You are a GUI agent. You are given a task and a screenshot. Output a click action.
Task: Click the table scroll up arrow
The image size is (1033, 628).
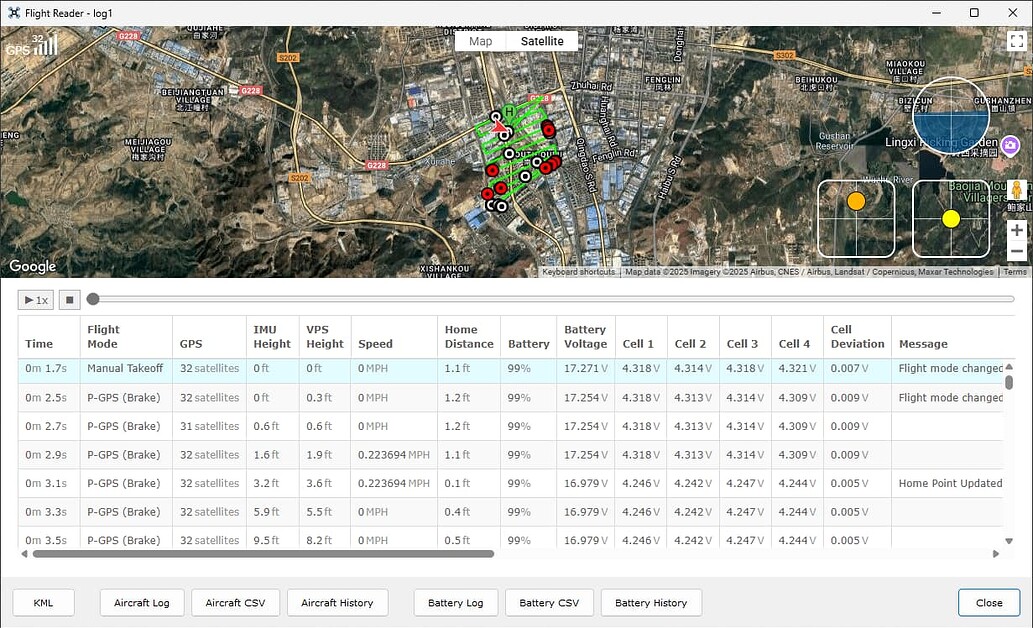pos(1009,366)
